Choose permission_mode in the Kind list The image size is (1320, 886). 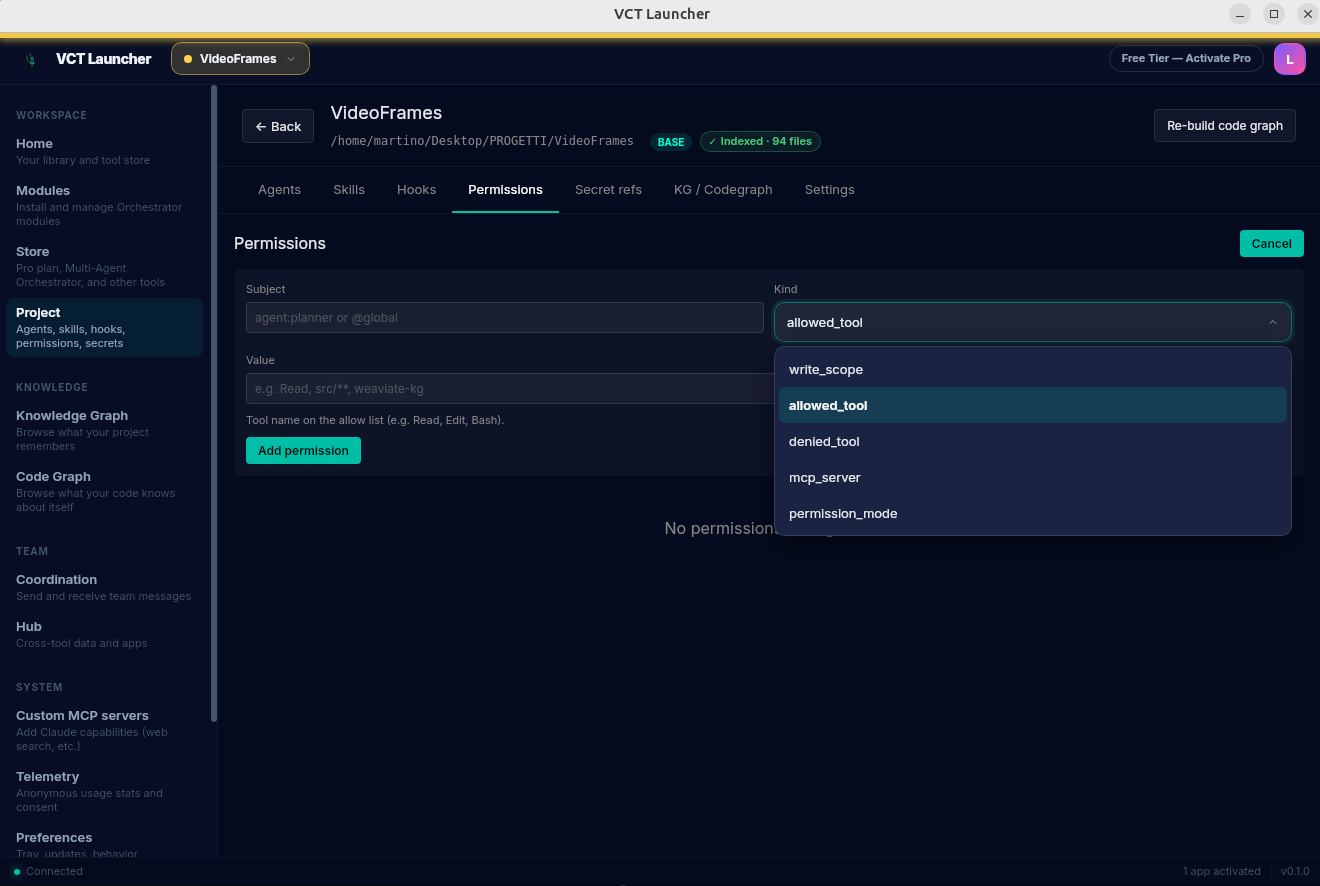[1032, 513]
